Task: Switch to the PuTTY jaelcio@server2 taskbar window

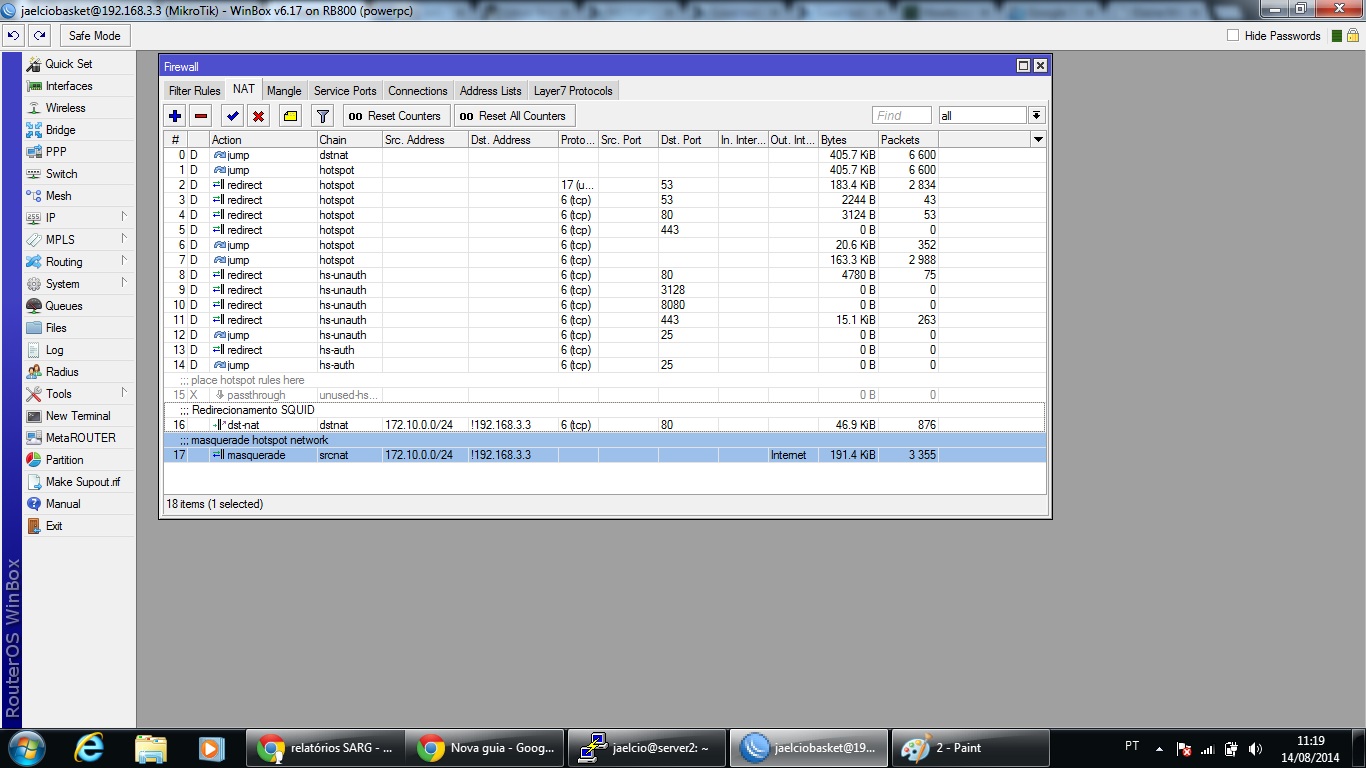Action: pos(647,748)
